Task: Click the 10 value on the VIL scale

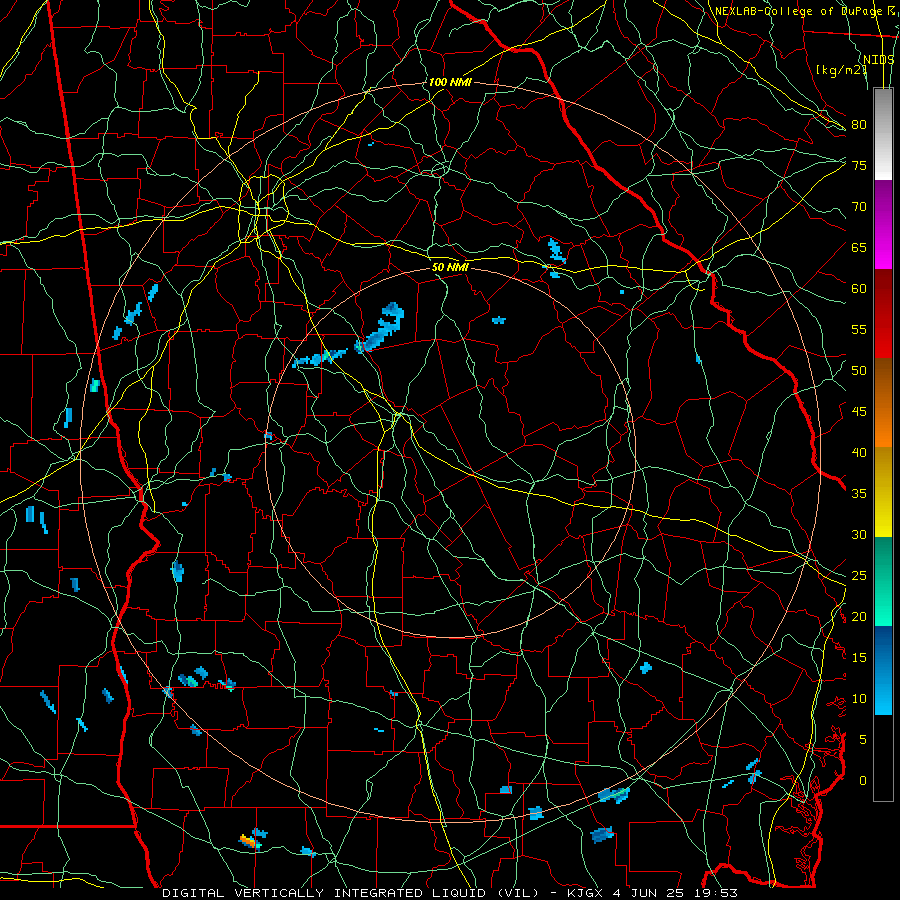Action: [859, 699]
